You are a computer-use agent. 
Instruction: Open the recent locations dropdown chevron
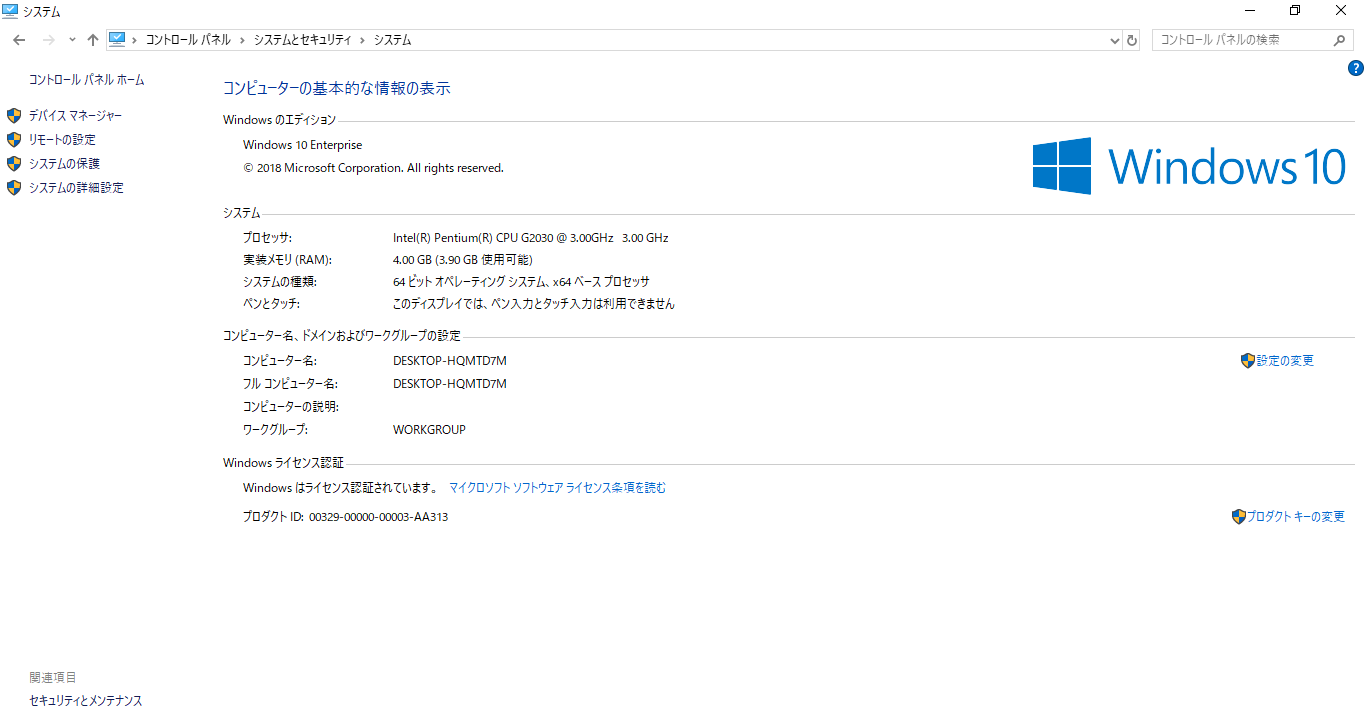pos(72,40)
